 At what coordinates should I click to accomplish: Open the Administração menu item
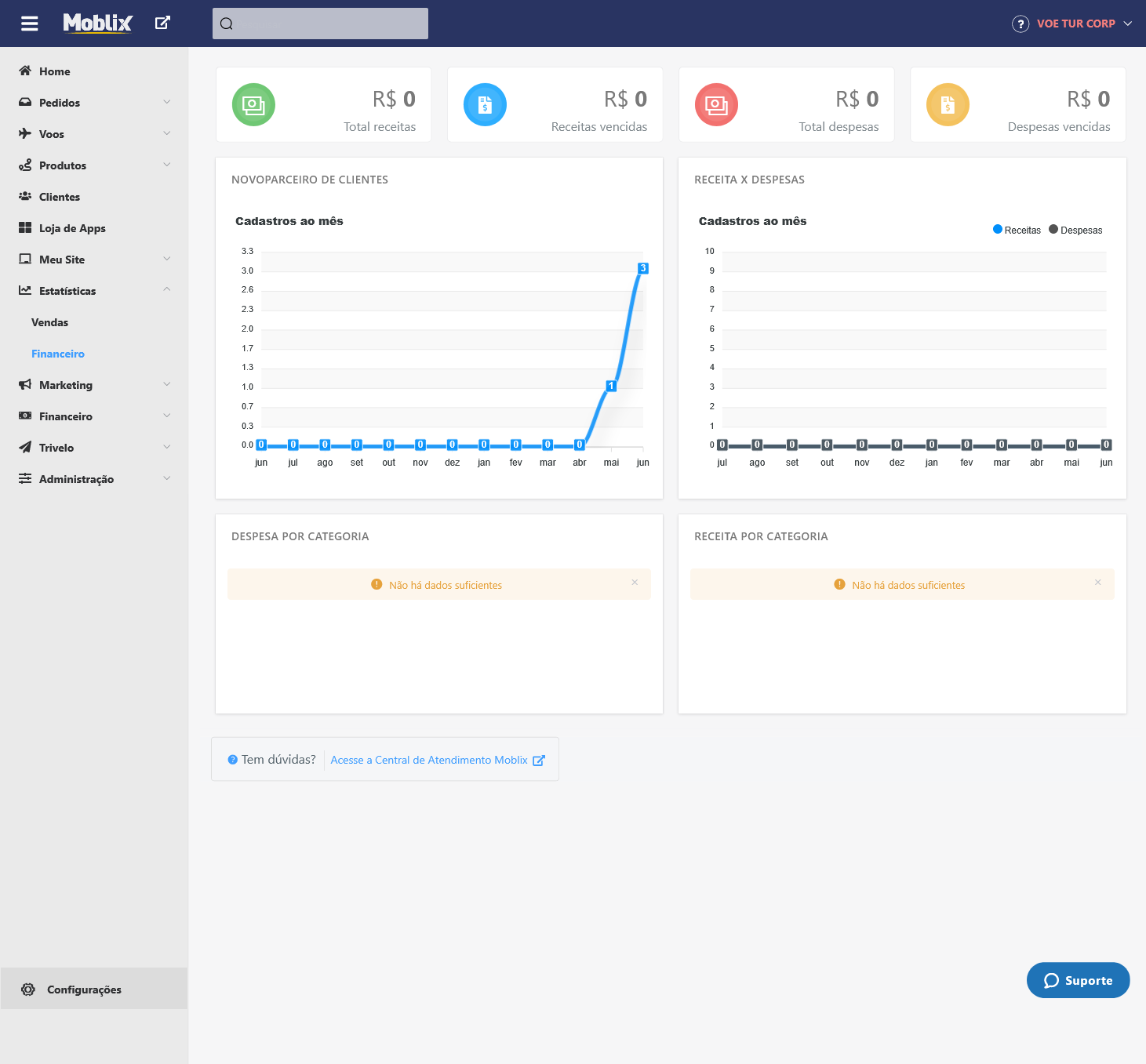(77, 478)
